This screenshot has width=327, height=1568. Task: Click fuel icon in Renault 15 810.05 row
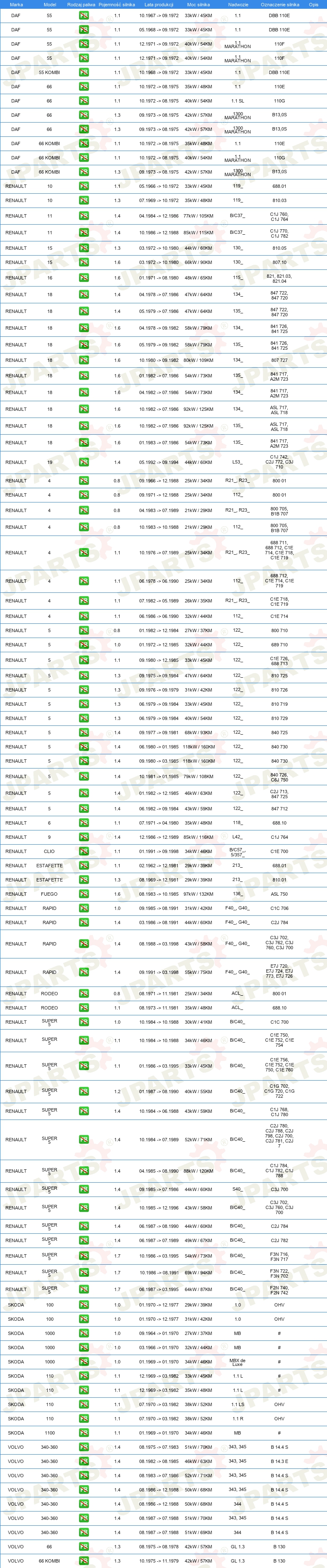click(84, 248)
